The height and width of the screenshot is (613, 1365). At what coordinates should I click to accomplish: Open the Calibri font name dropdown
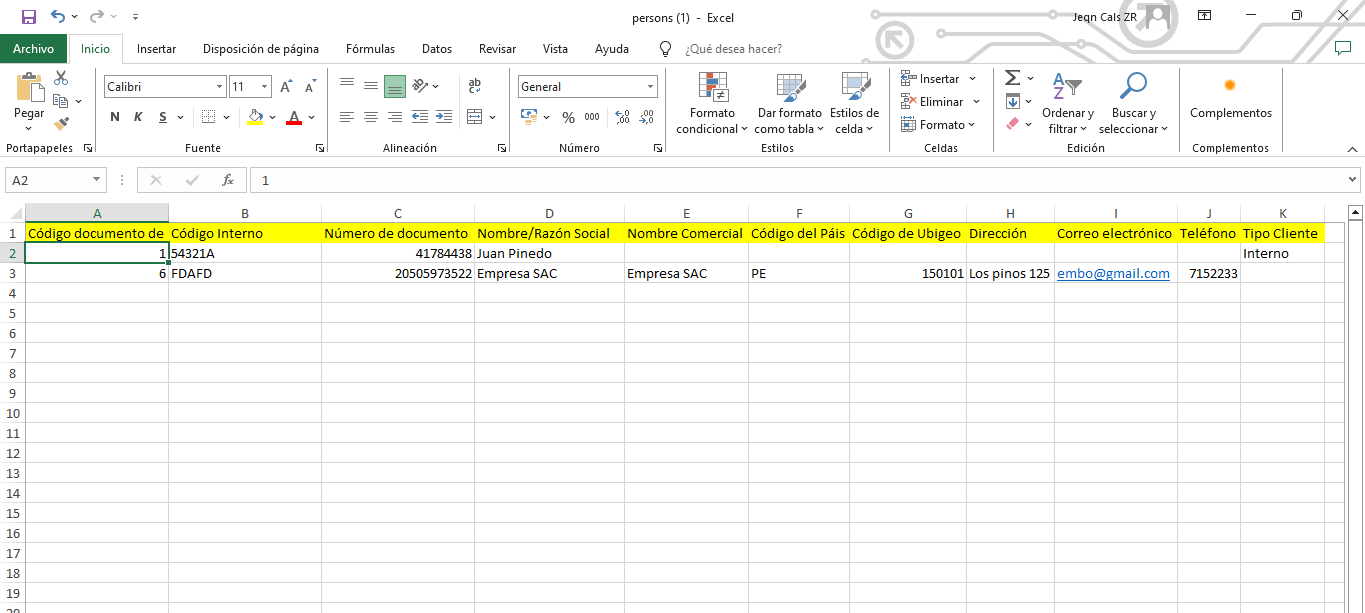coord(219,87)
